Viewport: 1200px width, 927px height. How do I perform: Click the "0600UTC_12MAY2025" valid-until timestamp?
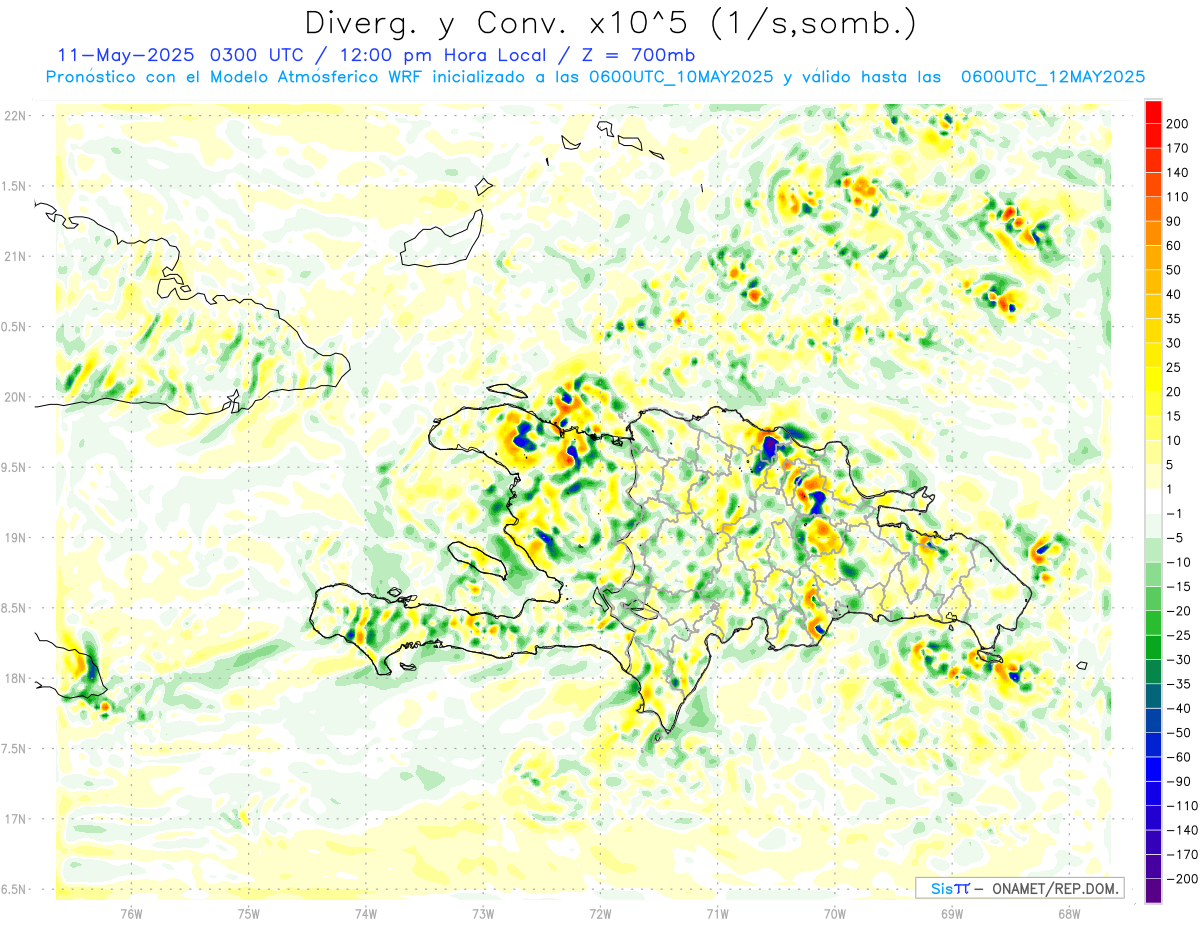tap(1052, 77)
